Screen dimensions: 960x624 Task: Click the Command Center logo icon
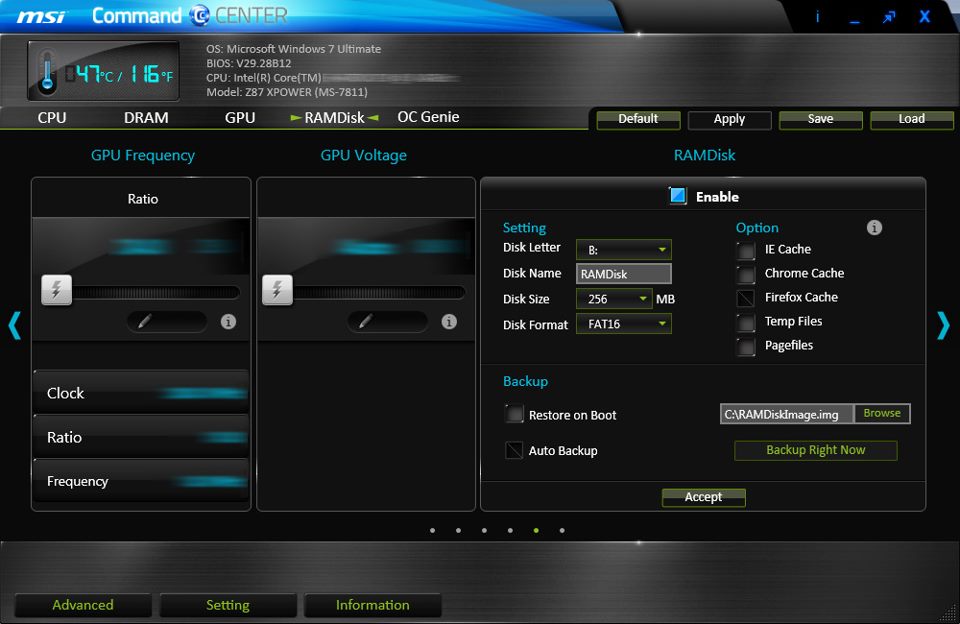[200, 15]
